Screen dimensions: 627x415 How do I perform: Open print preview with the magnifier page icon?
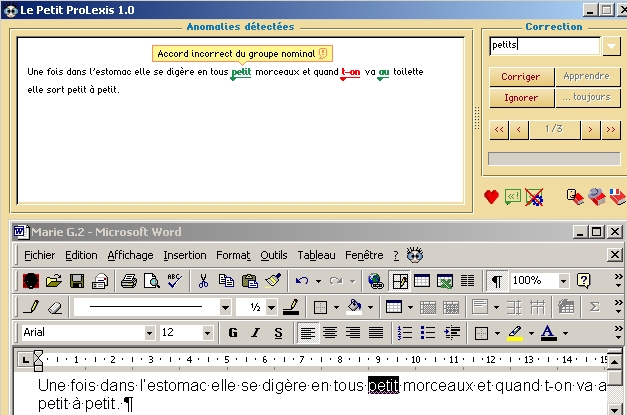coord(152,281)
